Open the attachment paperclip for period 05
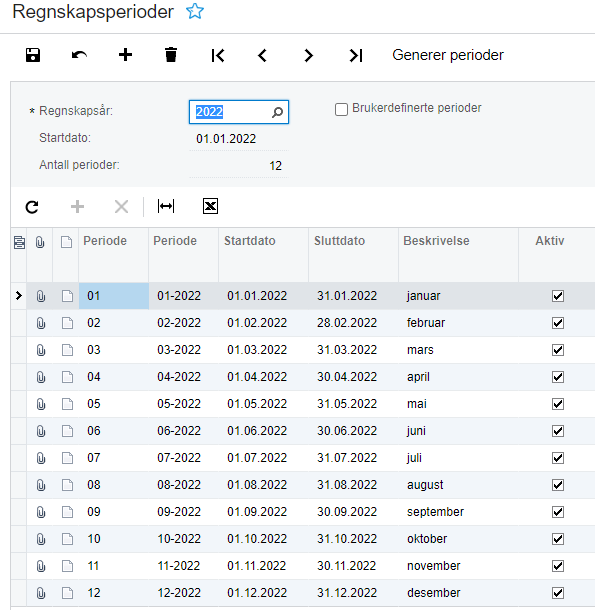Image resolution: width=595 pixels, height=610 pixels. pyautogui.click(x=40, y=404)
